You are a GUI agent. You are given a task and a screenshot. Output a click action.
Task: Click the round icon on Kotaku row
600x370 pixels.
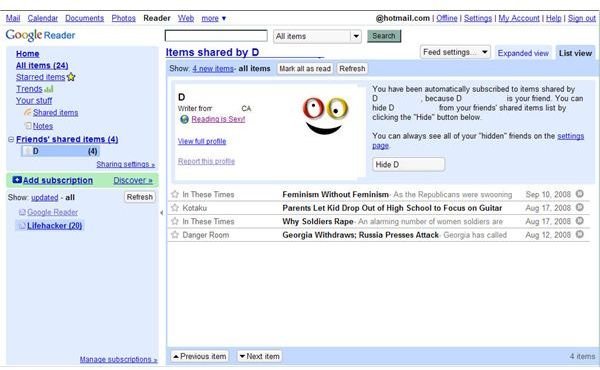580,207
